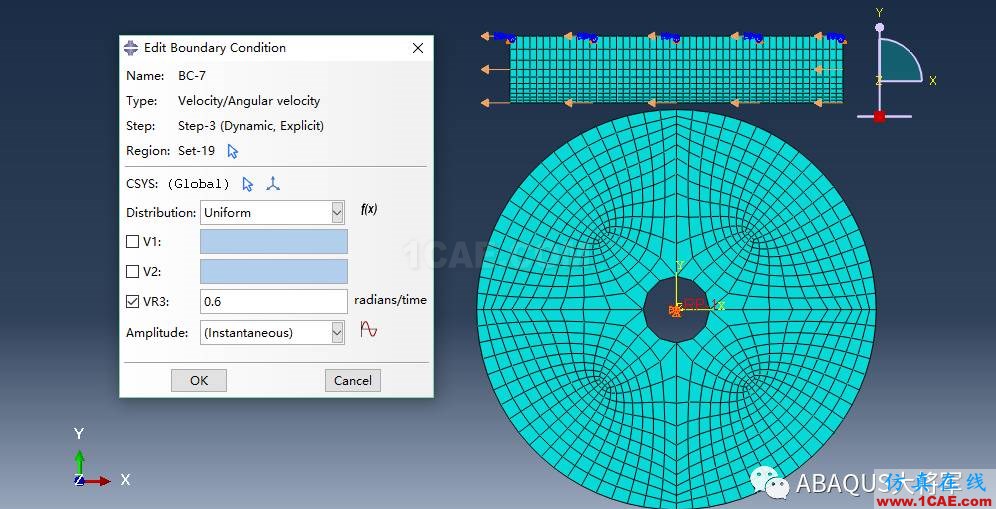The image size is (996, 509).
Task: Click the 'Set-19' region text
Action: click(x=196, y=151)
